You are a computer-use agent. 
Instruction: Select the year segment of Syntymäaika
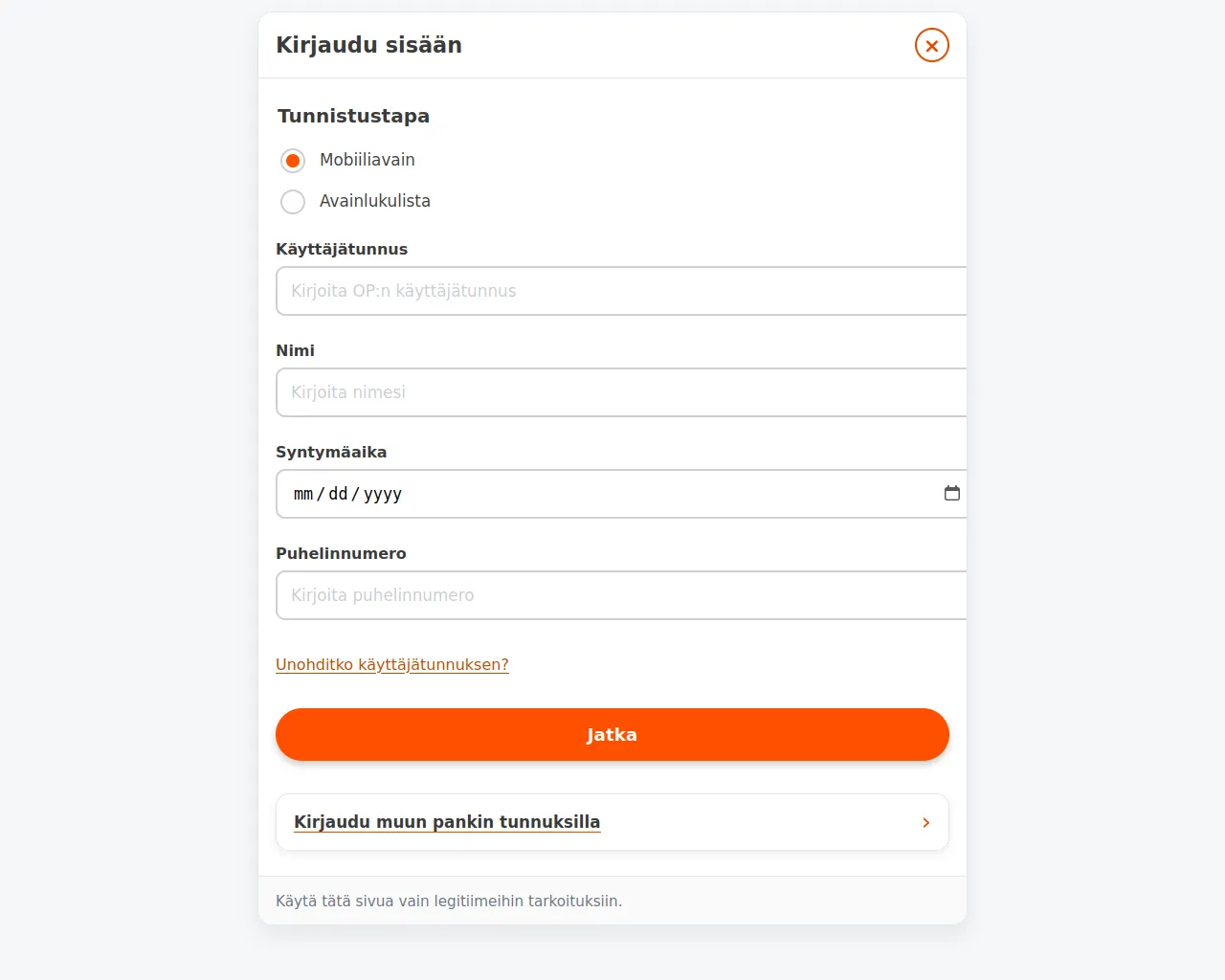tap(382, 494)
